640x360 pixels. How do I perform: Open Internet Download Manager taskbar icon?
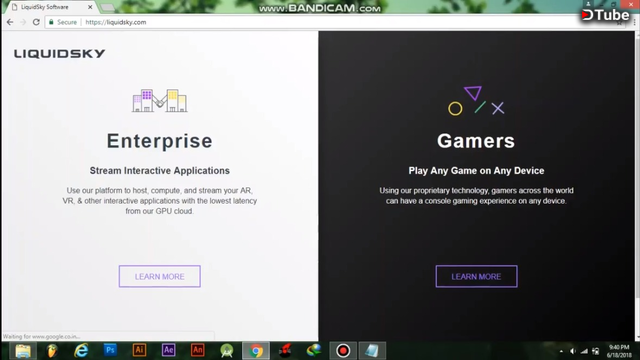pyautogui.click(x=314, y=351)
